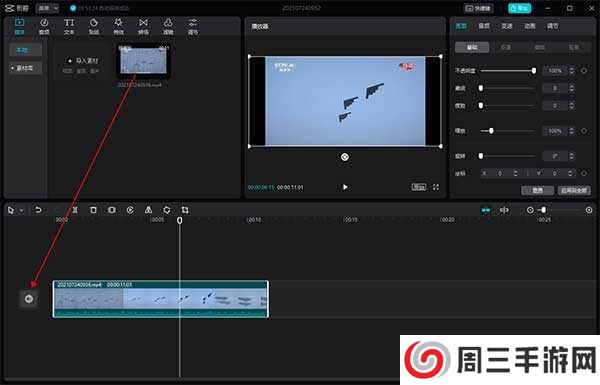Click the Apply to all button
Screen dimensions: 600x385
click(574, 190)
